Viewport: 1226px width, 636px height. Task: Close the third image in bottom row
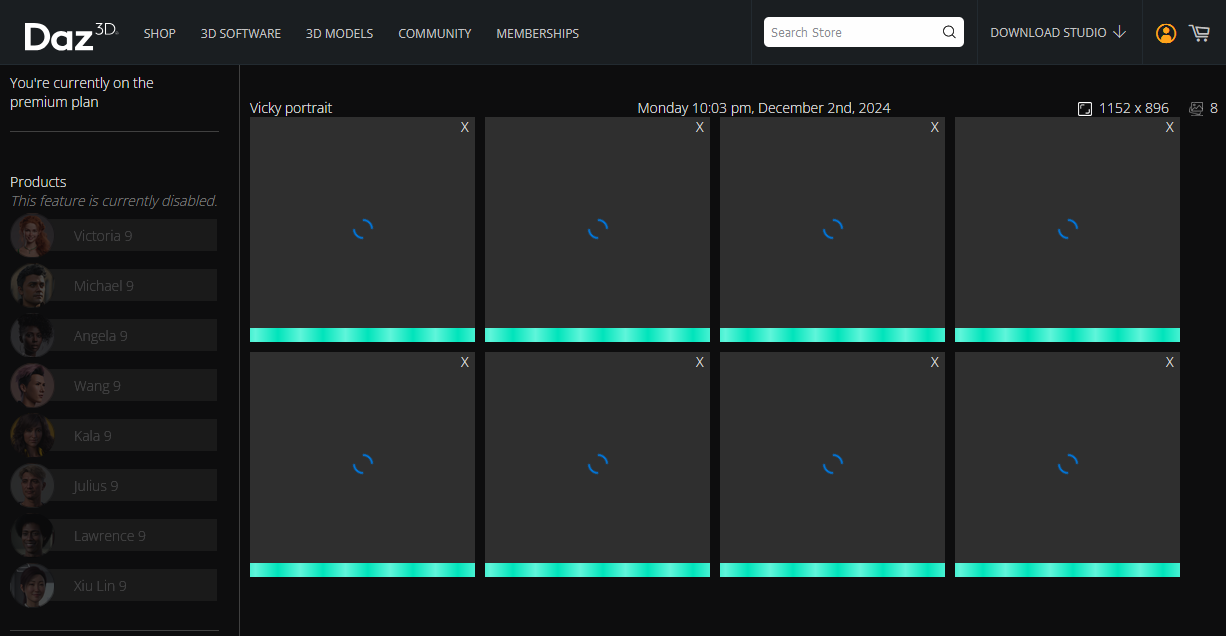(x=935, y=362)
